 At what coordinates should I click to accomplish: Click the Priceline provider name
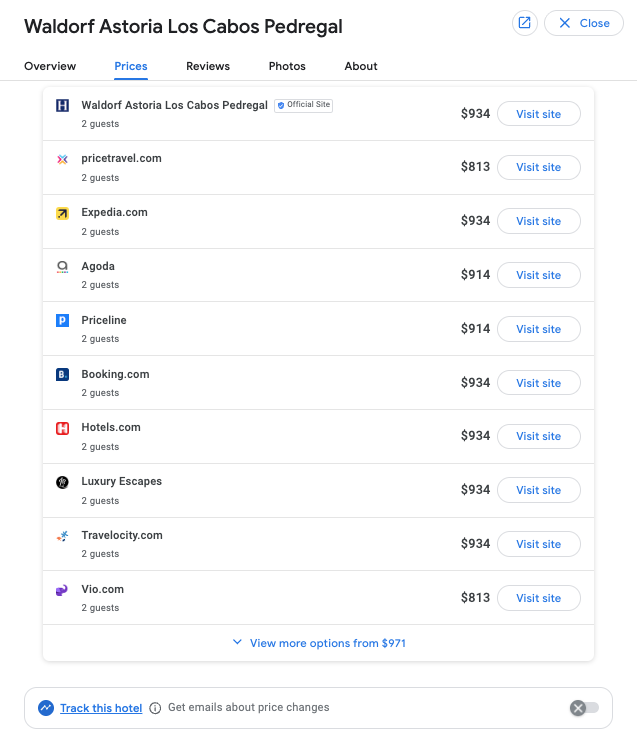[x=104, y=320]
